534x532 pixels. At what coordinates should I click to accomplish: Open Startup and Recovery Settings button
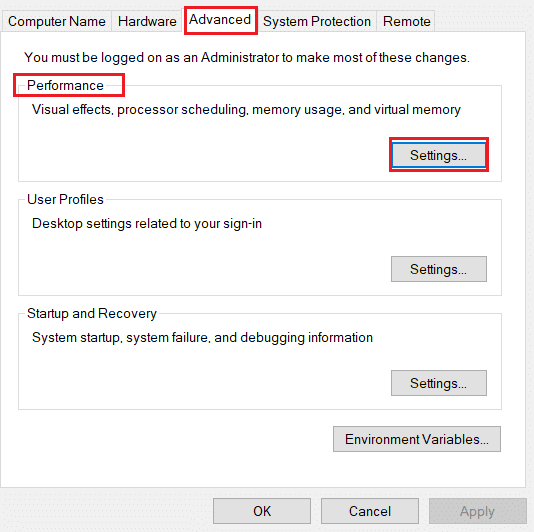tap(439, 383)
